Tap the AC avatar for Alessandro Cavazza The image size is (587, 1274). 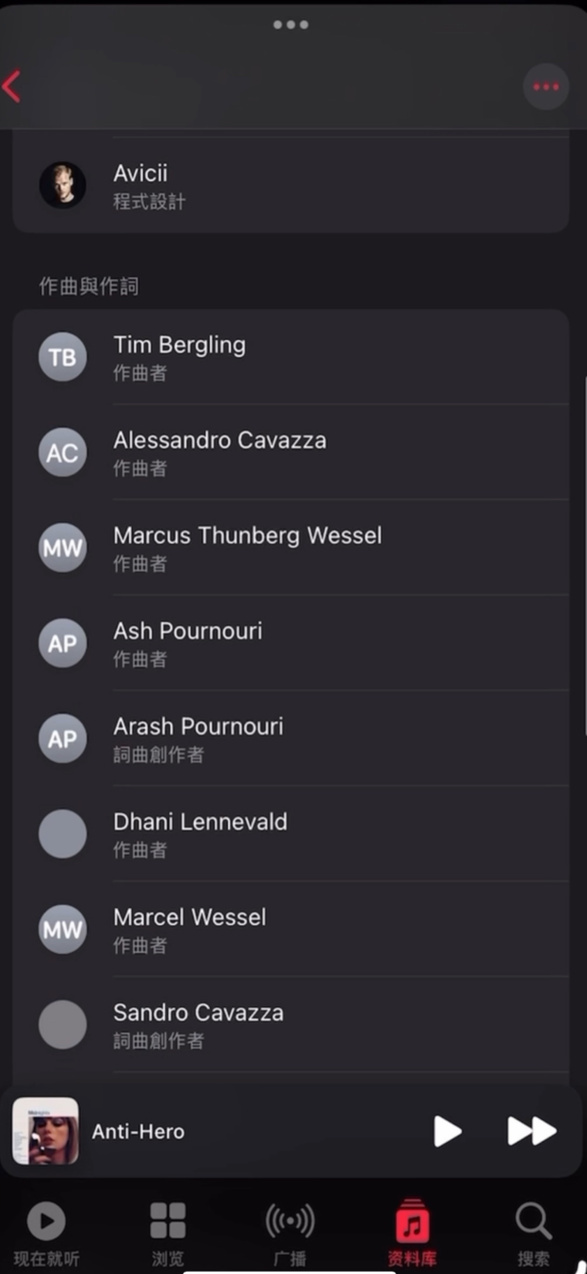click(x=62, y=452)
